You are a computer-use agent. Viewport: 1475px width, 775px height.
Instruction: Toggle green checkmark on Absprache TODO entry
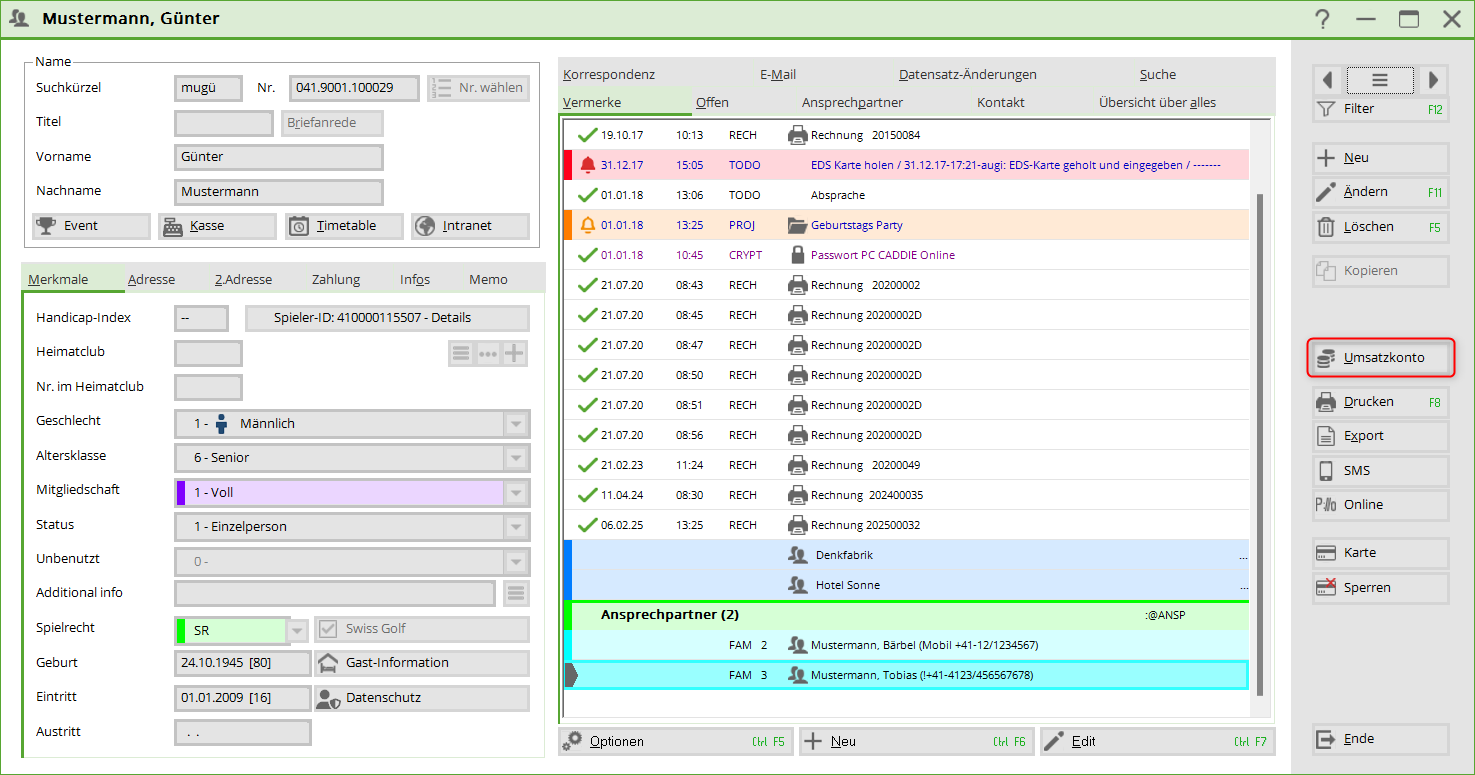587,195
